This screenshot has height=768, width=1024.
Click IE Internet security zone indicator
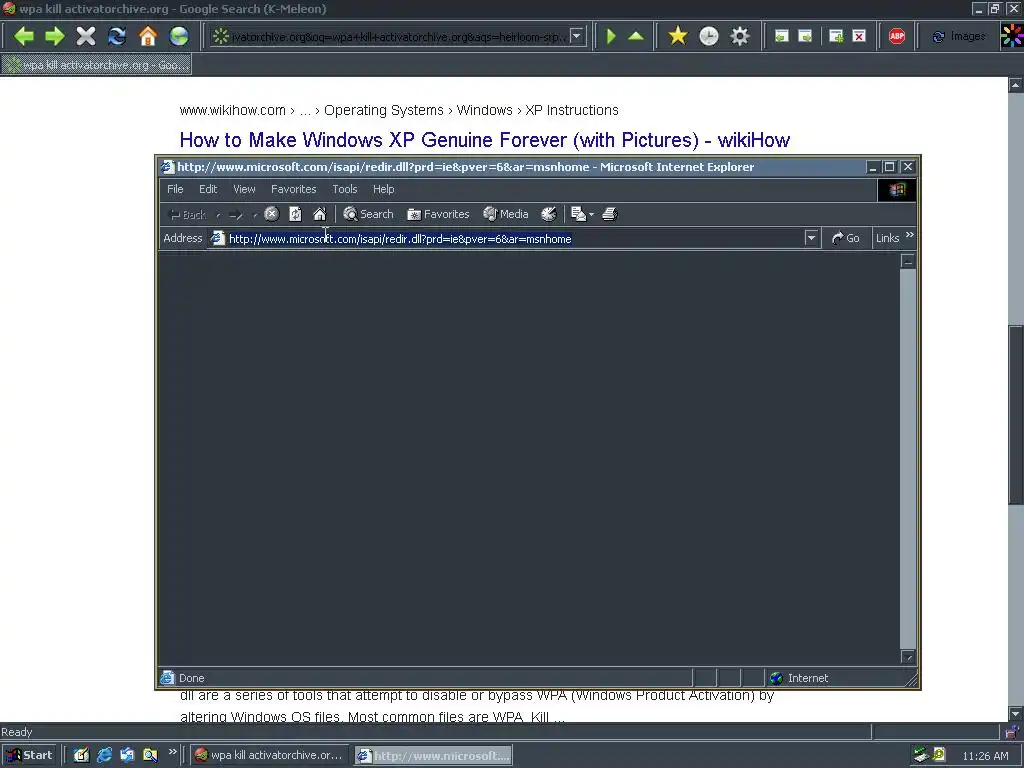pyautogui.click(x=799, y=678)
